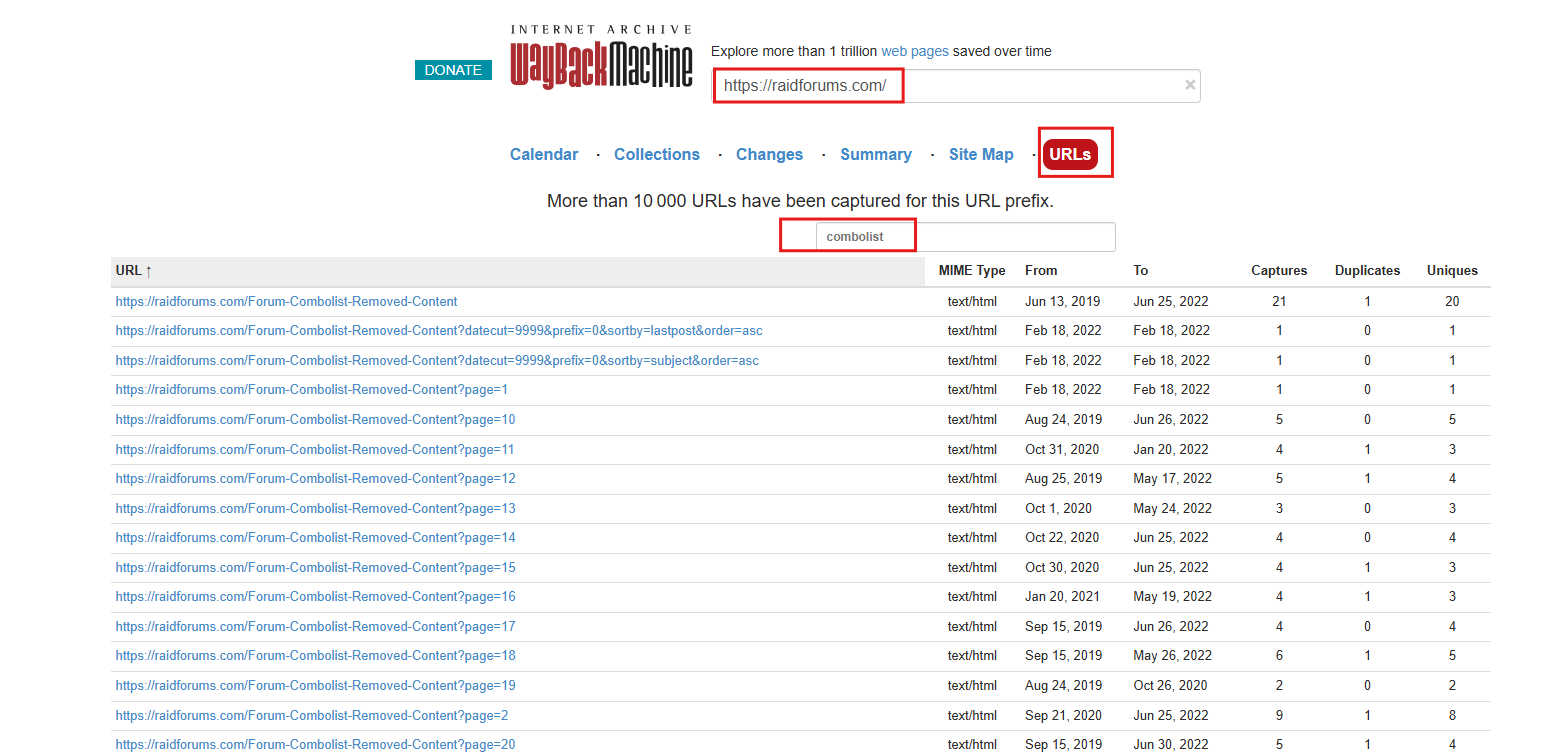The image size is (1564, 753).
Task: Click the DONATE button
Action: coord(453,70)
